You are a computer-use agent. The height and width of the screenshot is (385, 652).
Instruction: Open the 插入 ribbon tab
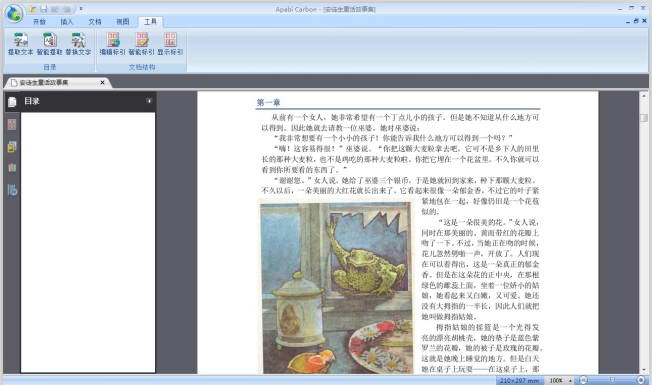click(x=67, y=22)
